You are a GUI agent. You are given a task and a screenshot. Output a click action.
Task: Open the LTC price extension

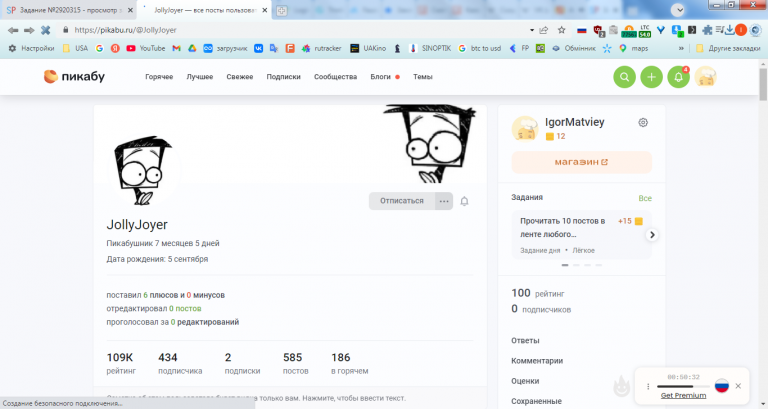tap(645, 31)
